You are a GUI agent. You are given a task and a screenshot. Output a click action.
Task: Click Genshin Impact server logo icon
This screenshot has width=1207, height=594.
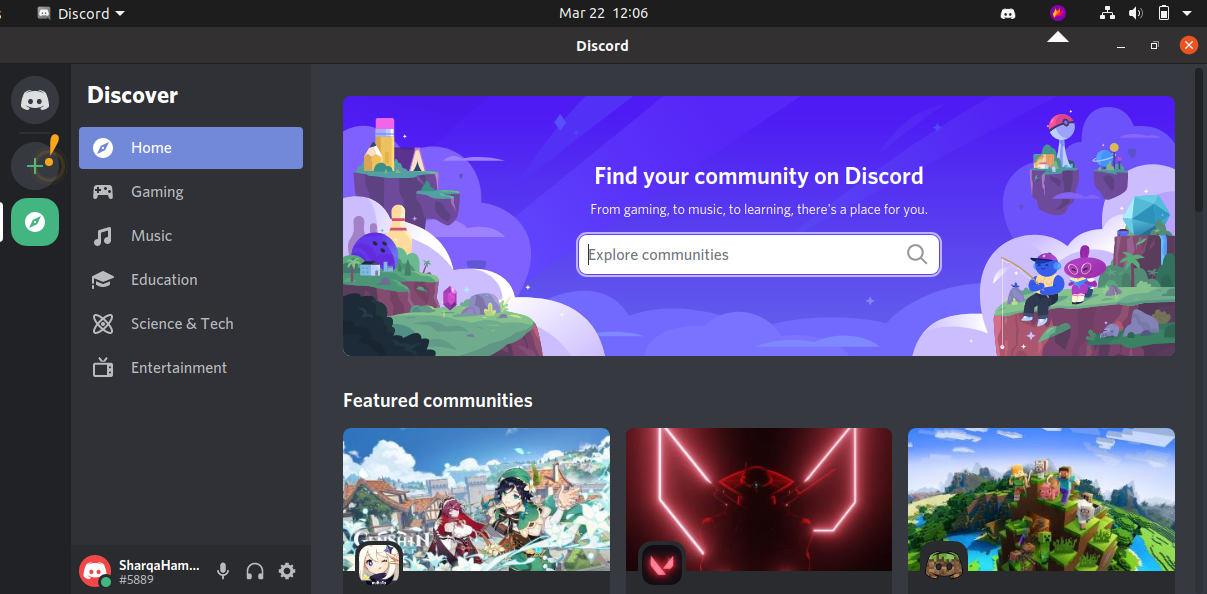[379, 566]
